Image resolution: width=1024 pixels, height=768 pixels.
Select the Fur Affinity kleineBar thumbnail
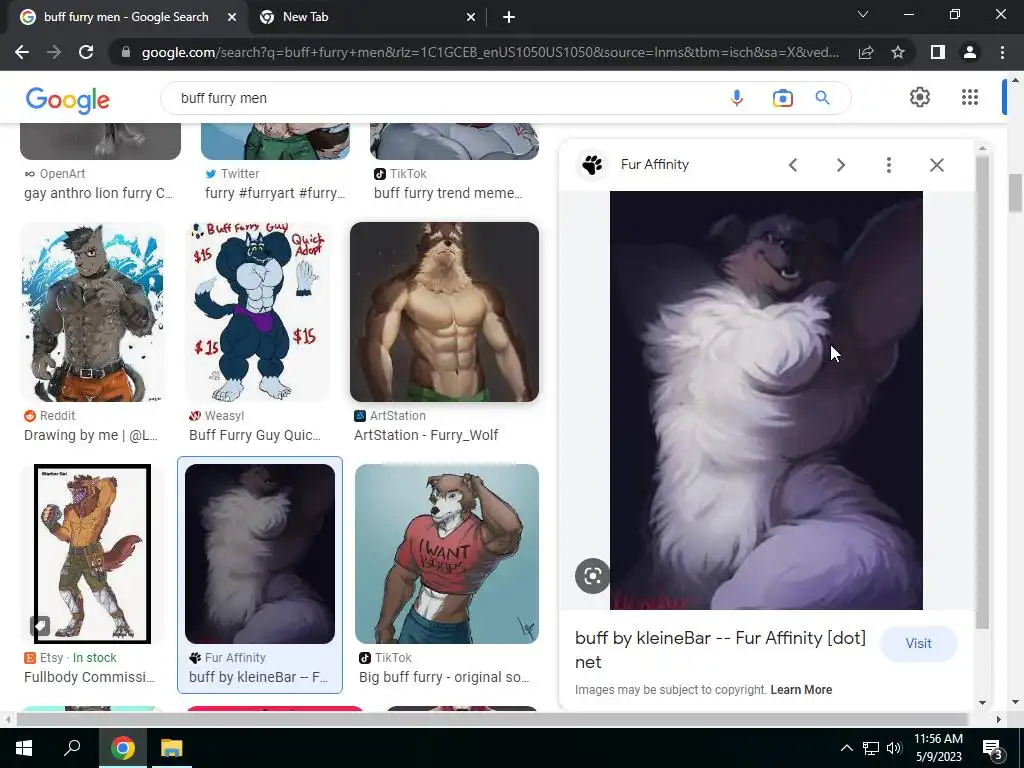(260, 554)
